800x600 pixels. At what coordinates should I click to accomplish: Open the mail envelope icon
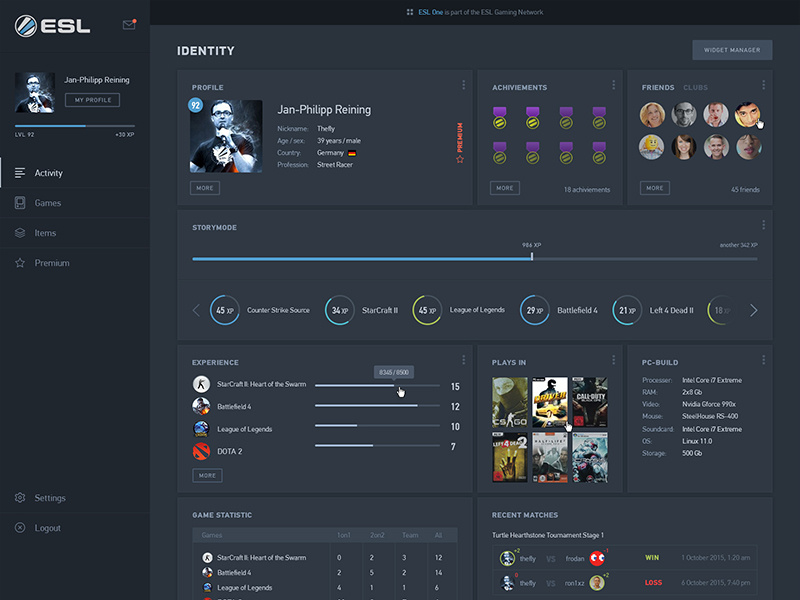(x=129, y=24)
